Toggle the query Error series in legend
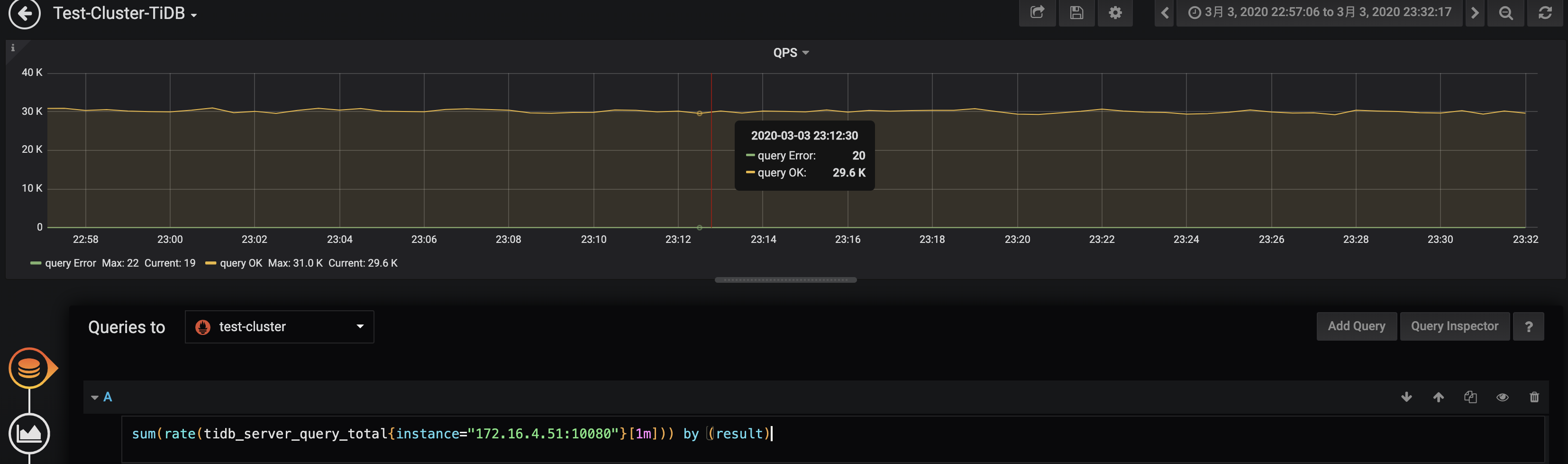Screen dimensions: 1568x464 [x=70, y=263]
